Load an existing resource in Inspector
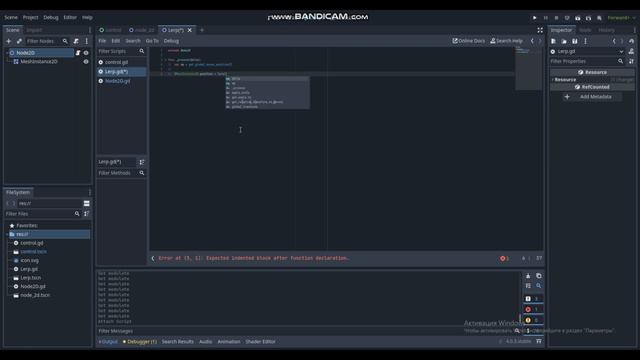640x360 pixels. [x=564, y=41]
